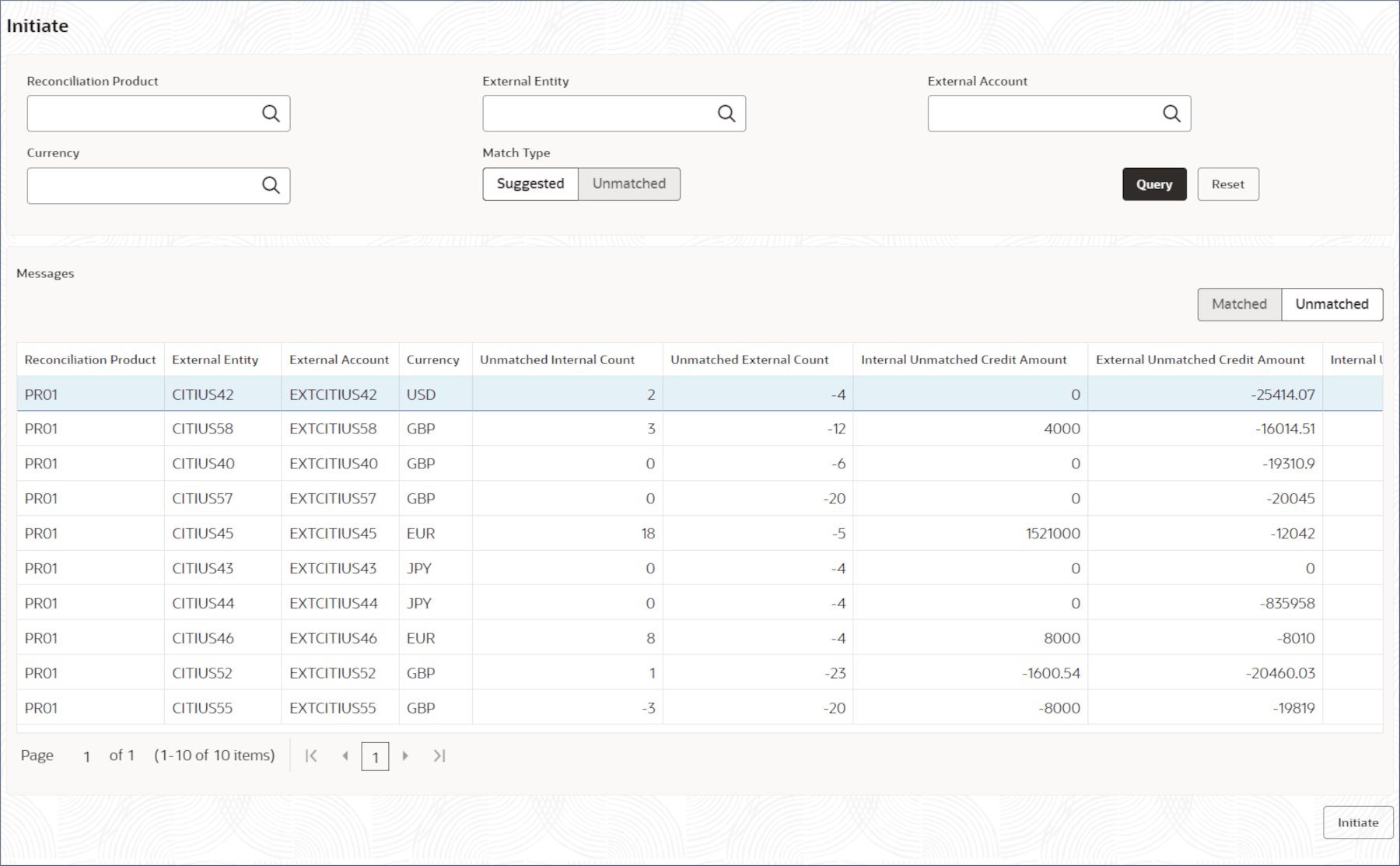Select Unmatched under Match Type

tap(628, 184)
